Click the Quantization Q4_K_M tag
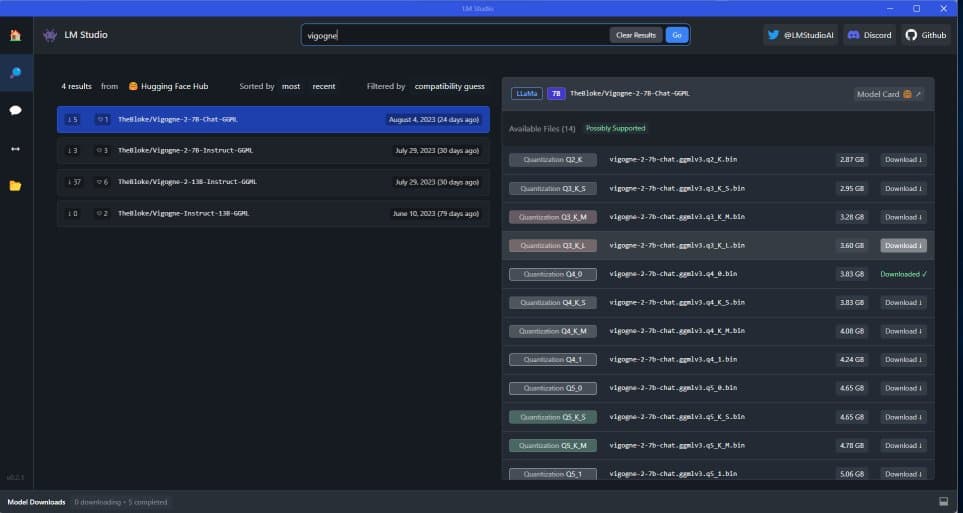963x513 pixels. (553, 331)
